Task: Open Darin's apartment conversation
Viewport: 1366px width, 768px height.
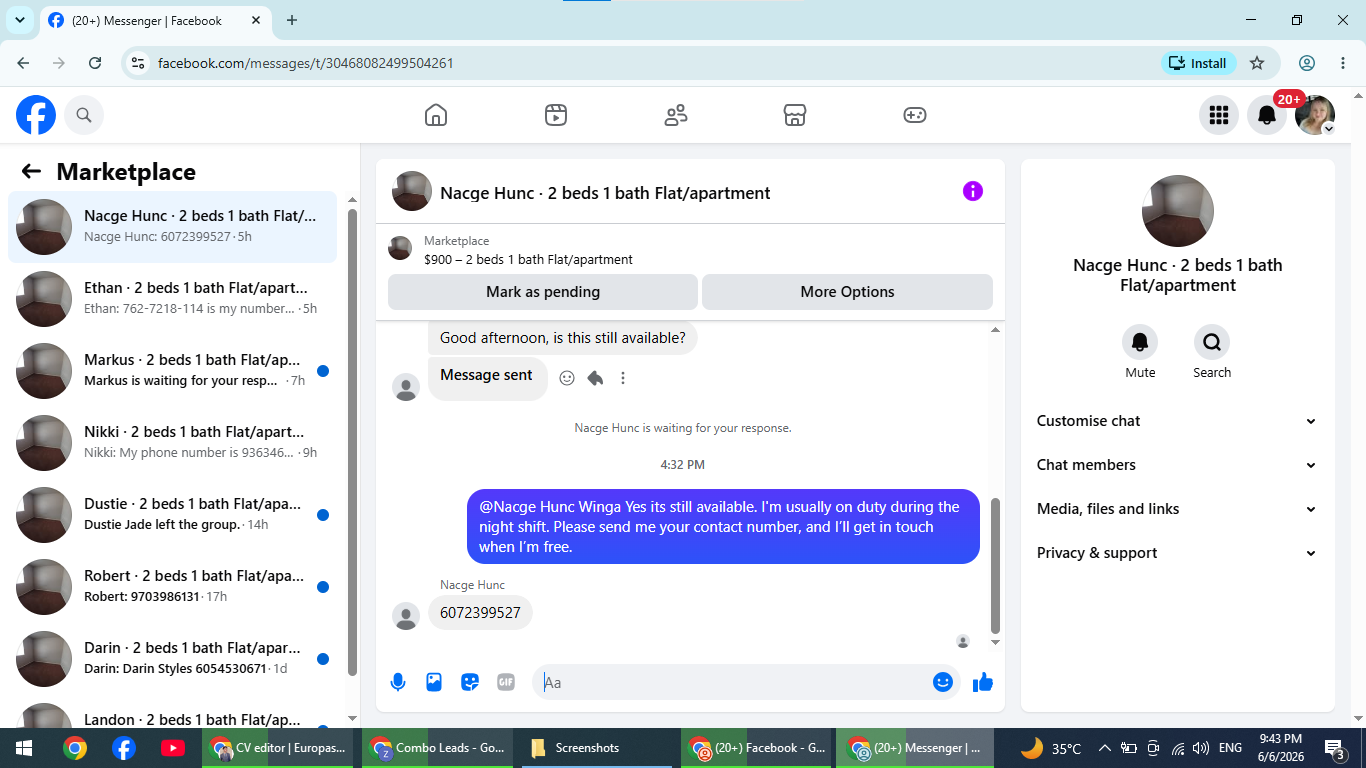Action: coord(172,659)
